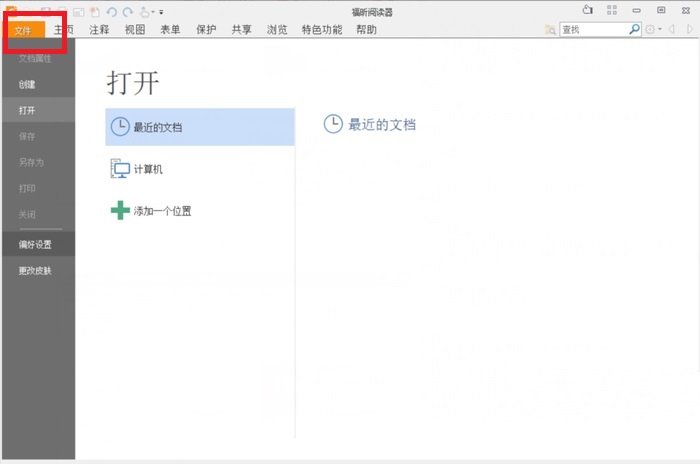Click the previous result left triangle
The image size is (700, 464).
(x=671, y=29)
